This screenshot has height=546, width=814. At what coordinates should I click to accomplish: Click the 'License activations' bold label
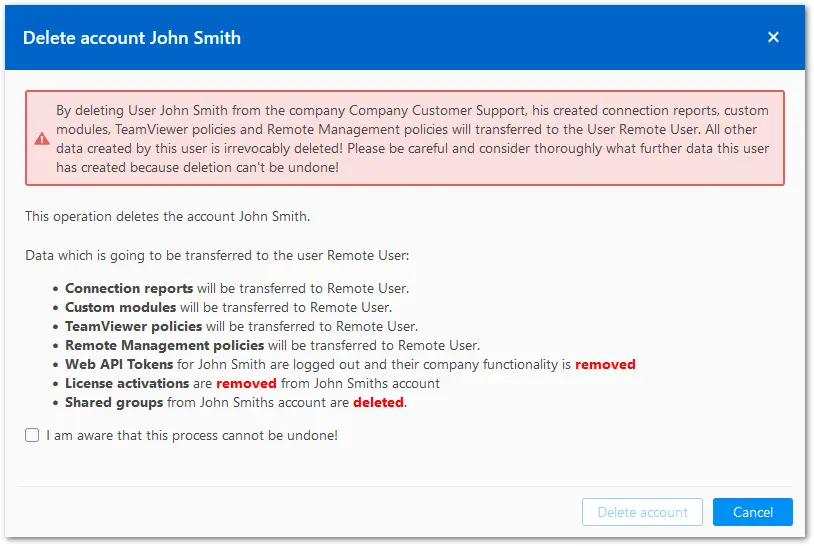coord(127,383)
